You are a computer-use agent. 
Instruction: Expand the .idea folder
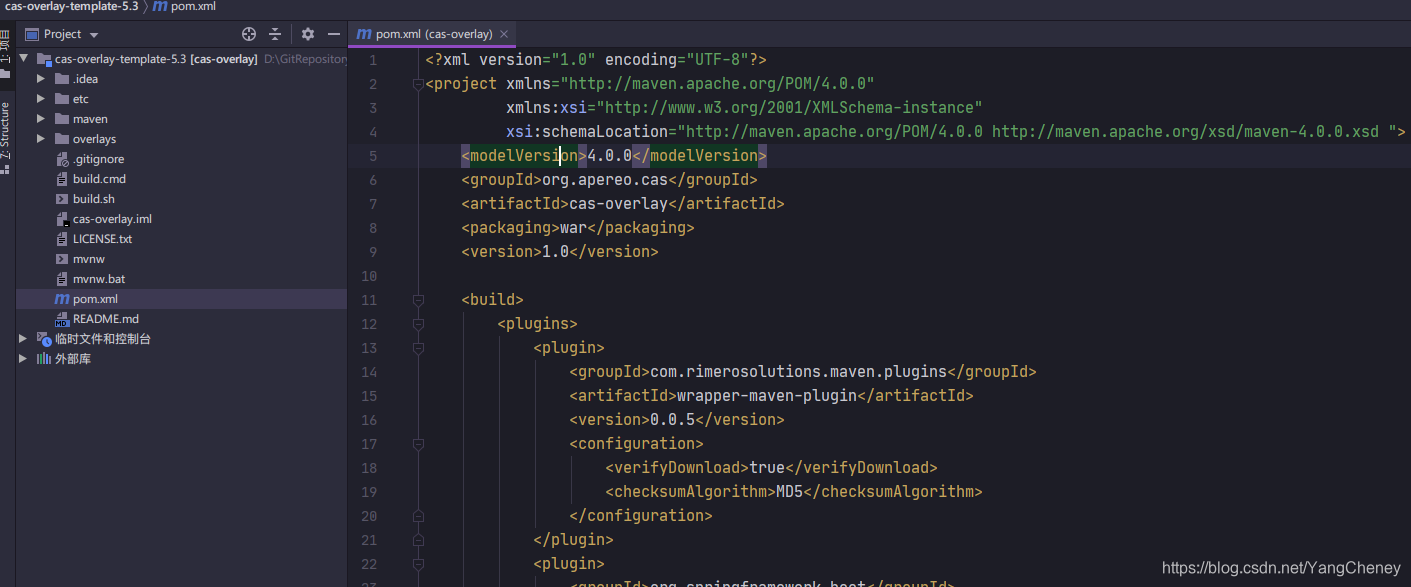pyautogui.click(x=41, y=79)
